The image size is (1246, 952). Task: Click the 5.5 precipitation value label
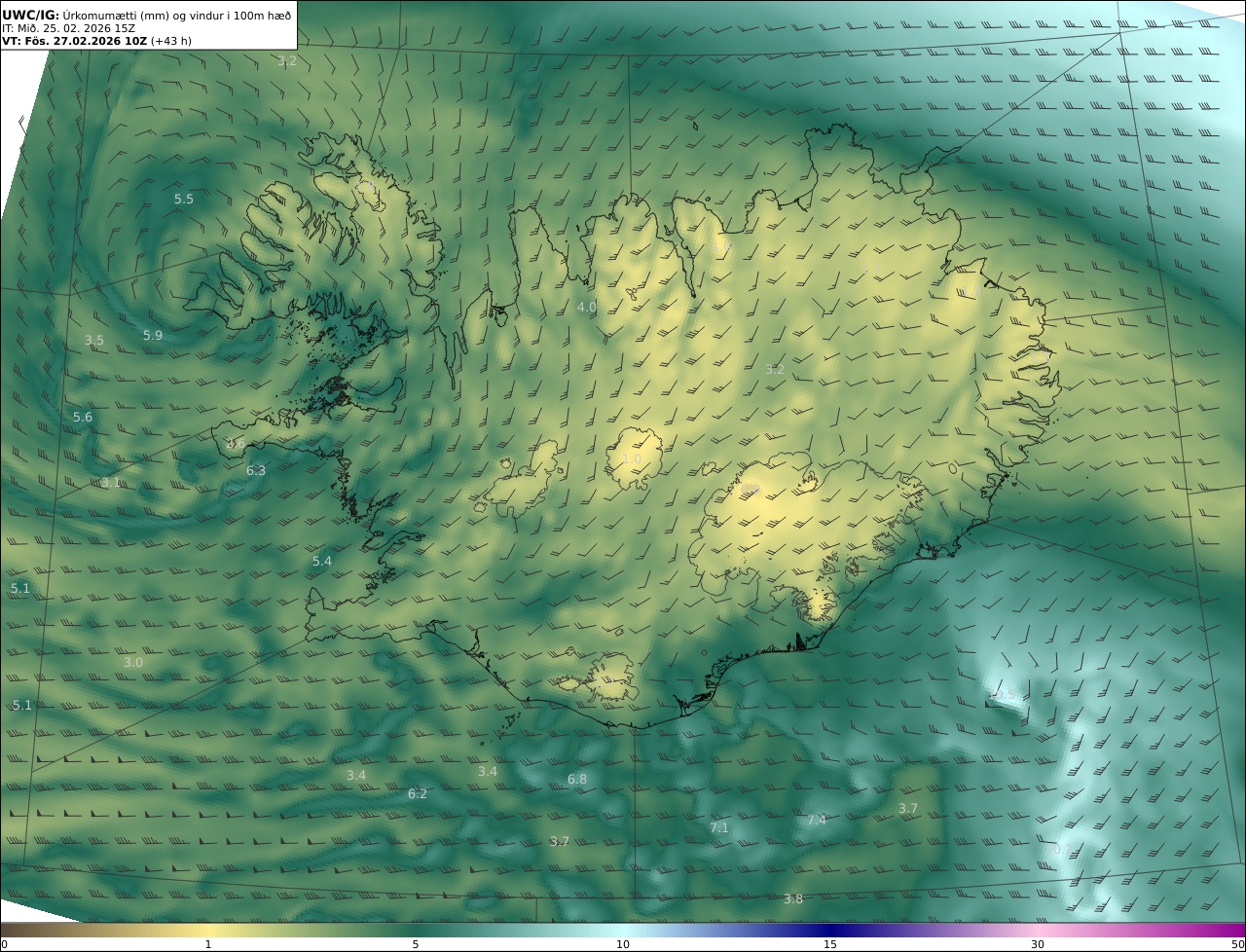point(184,200)
